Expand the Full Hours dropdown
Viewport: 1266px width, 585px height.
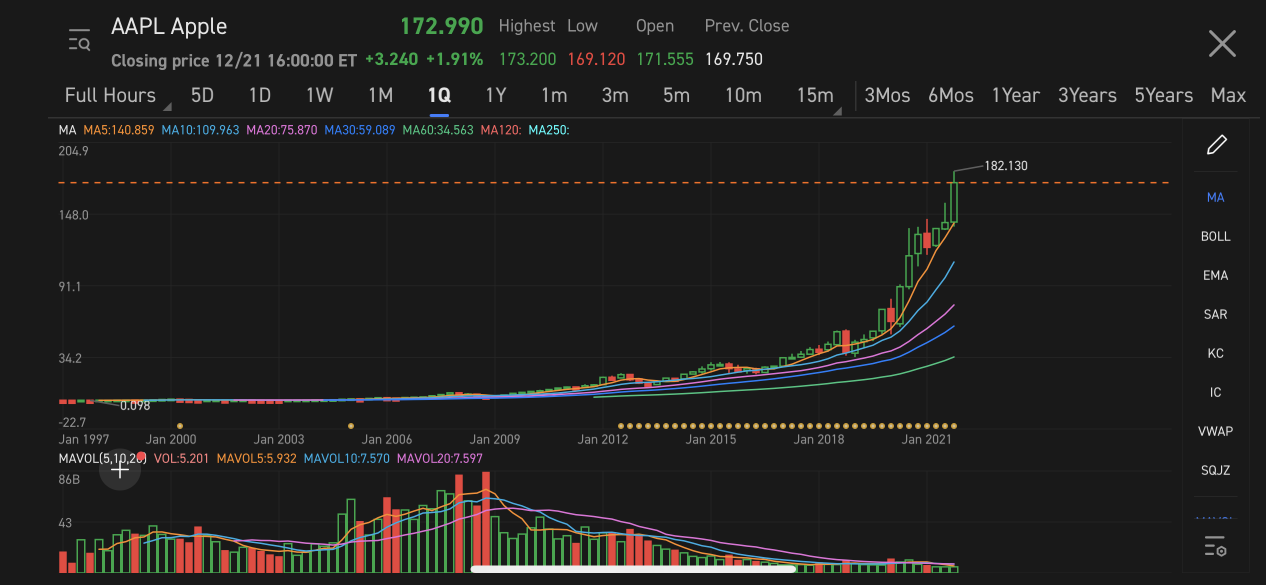tap(117, 96)
